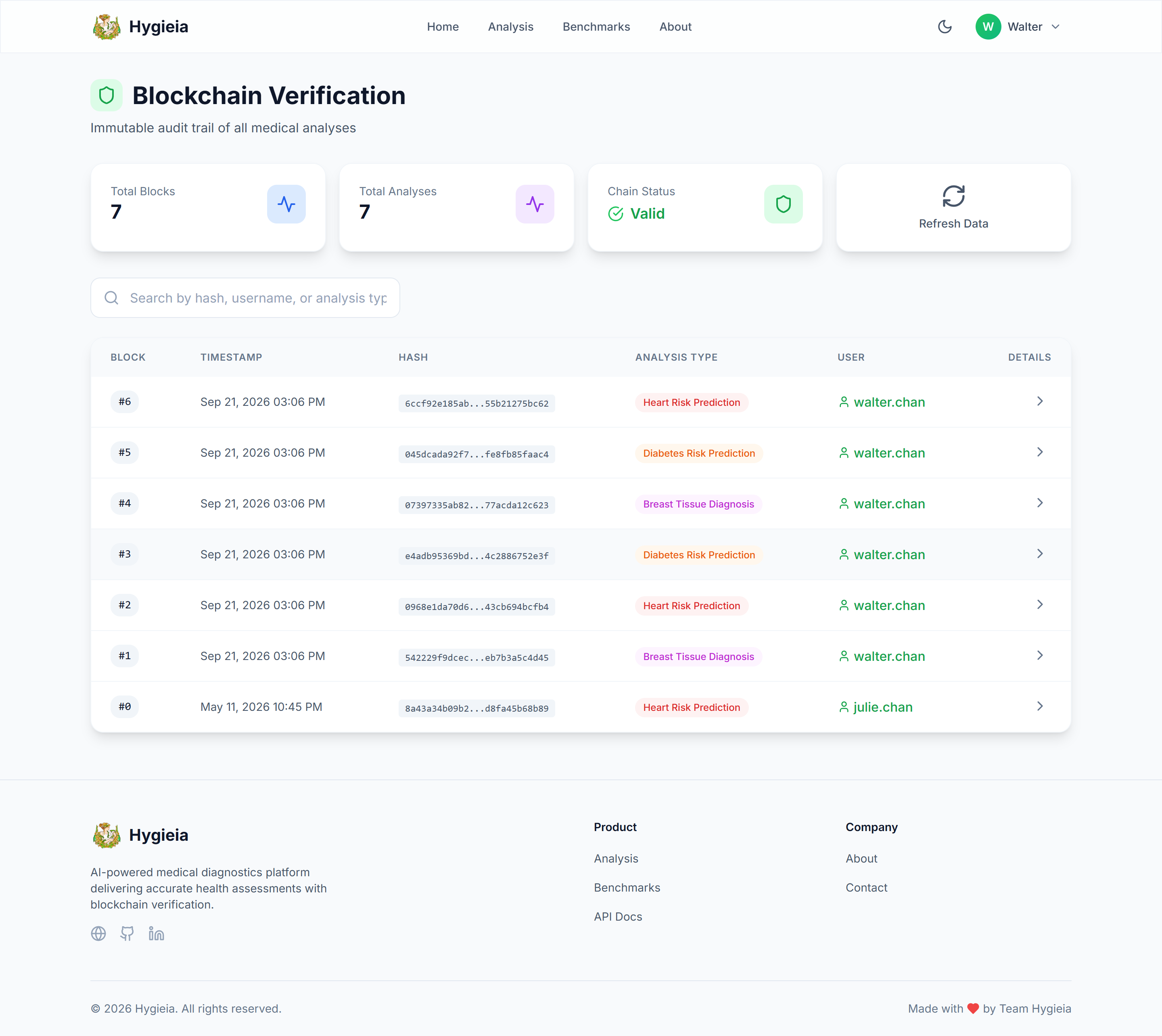Screen dimensions: 1162x1036
Task: Click hash 045dcada92f7...fe8fb85faac4
Action: pos(477,454)
